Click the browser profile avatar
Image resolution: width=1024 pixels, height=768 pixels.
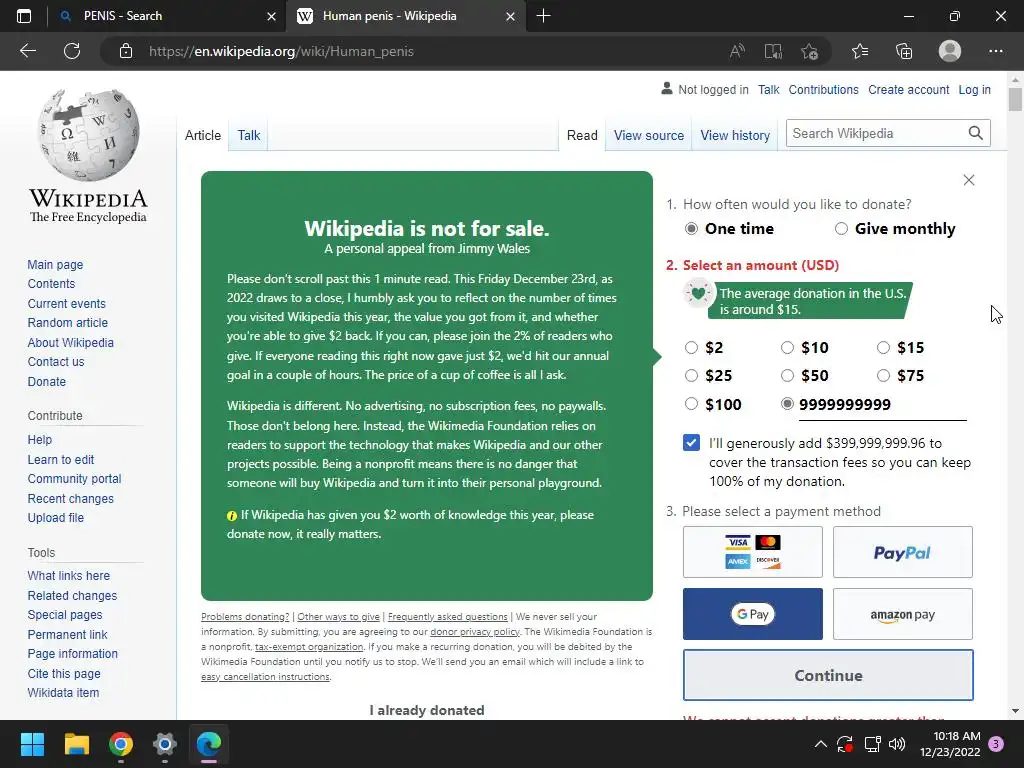pyautogui.click(x=950, y=51)
